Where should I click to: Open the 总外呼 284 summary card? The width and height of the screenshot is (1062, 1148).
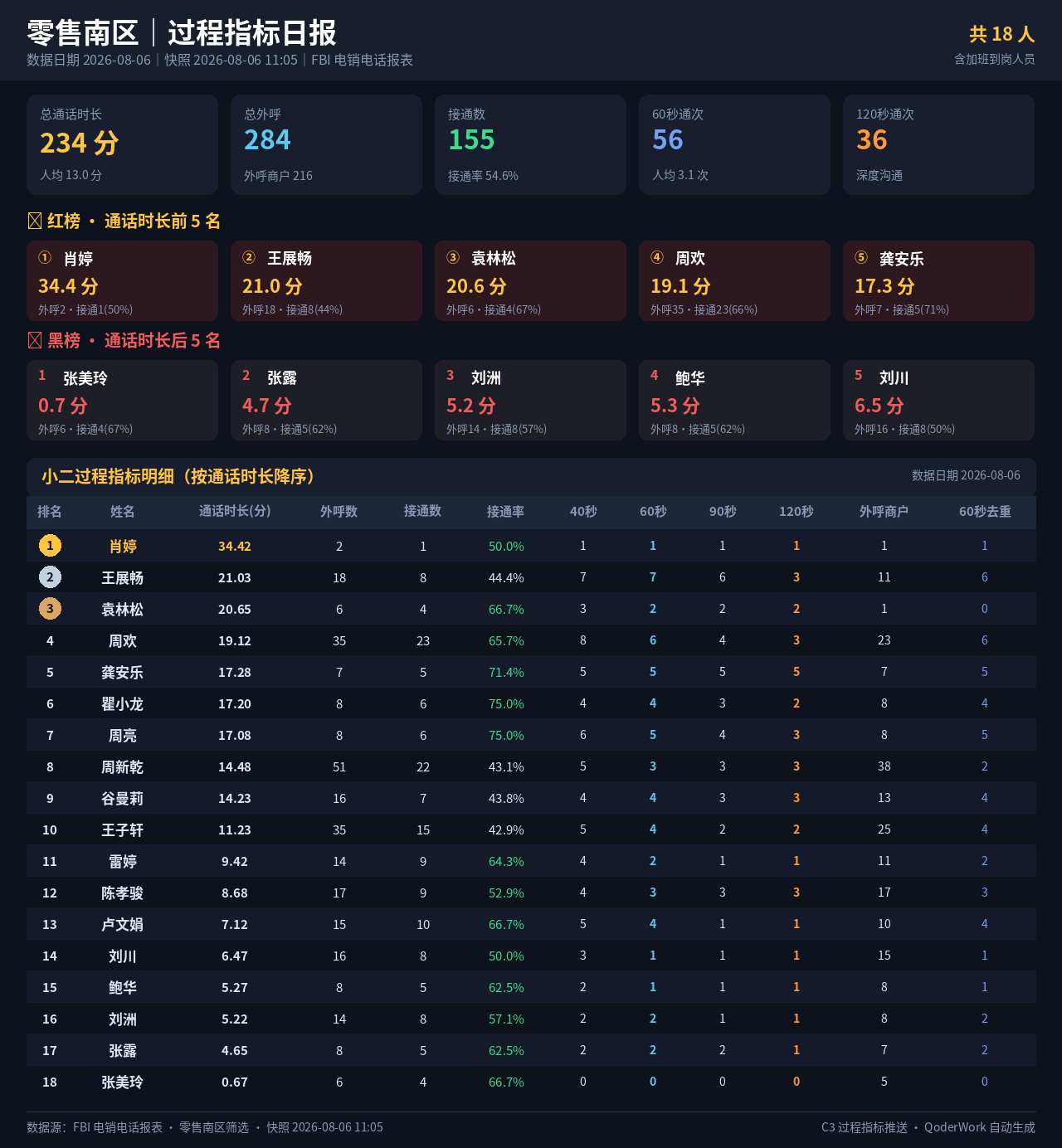tap(326, 144)
